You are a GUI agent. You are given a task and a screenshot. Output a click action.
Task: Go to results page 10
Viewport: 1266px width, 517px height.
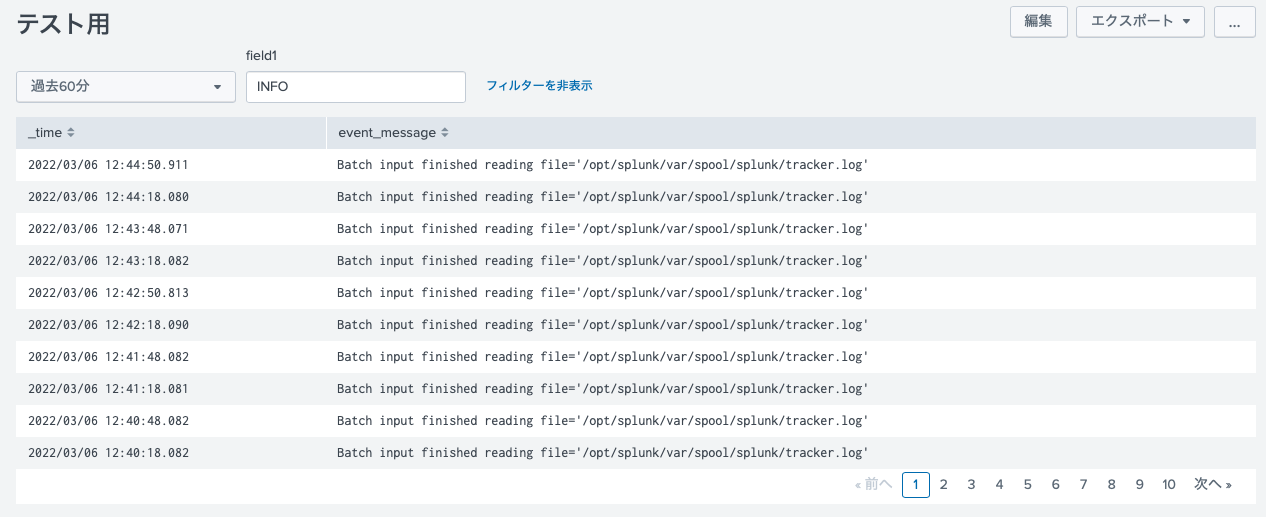pos(1169,484)
